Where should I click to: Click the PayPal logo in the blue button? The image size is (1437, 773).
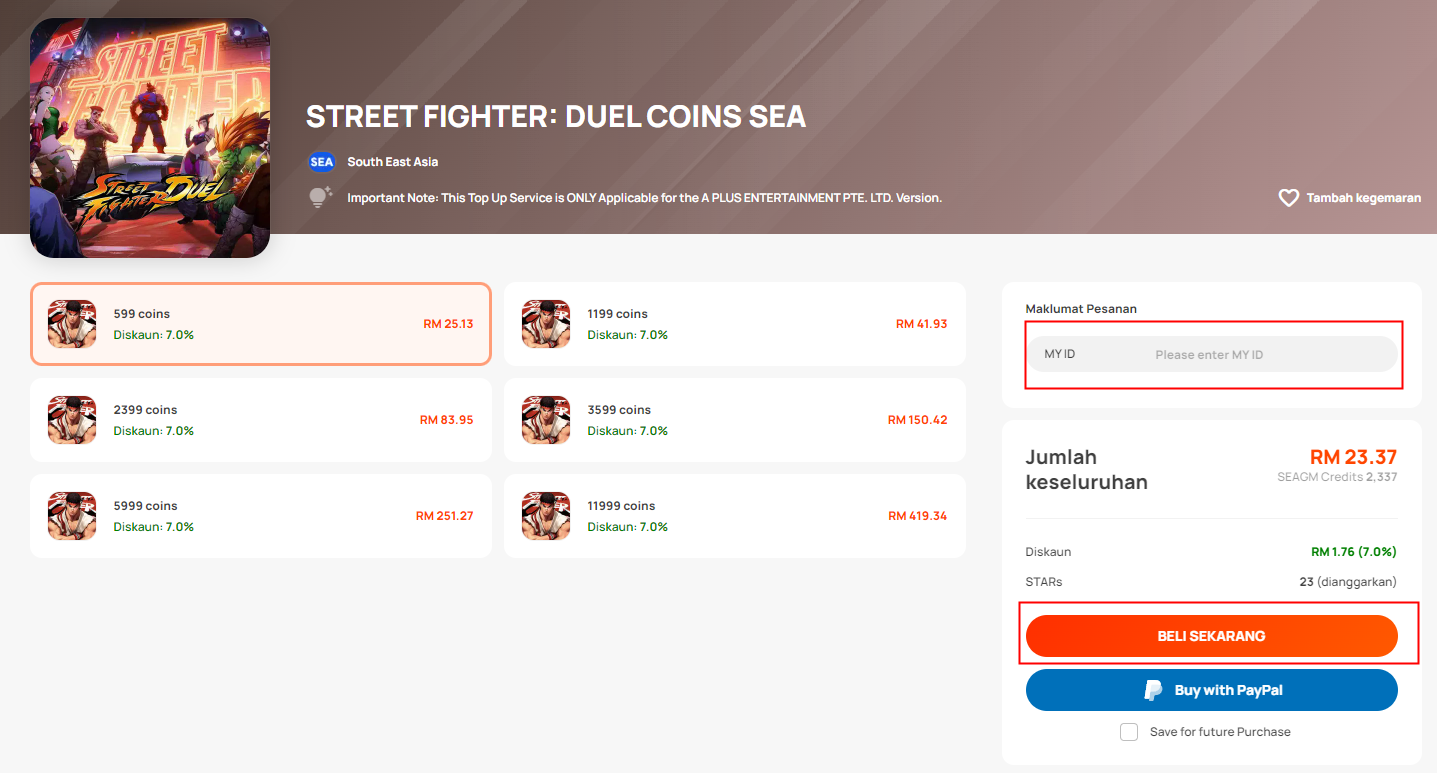pos(1153,690)
